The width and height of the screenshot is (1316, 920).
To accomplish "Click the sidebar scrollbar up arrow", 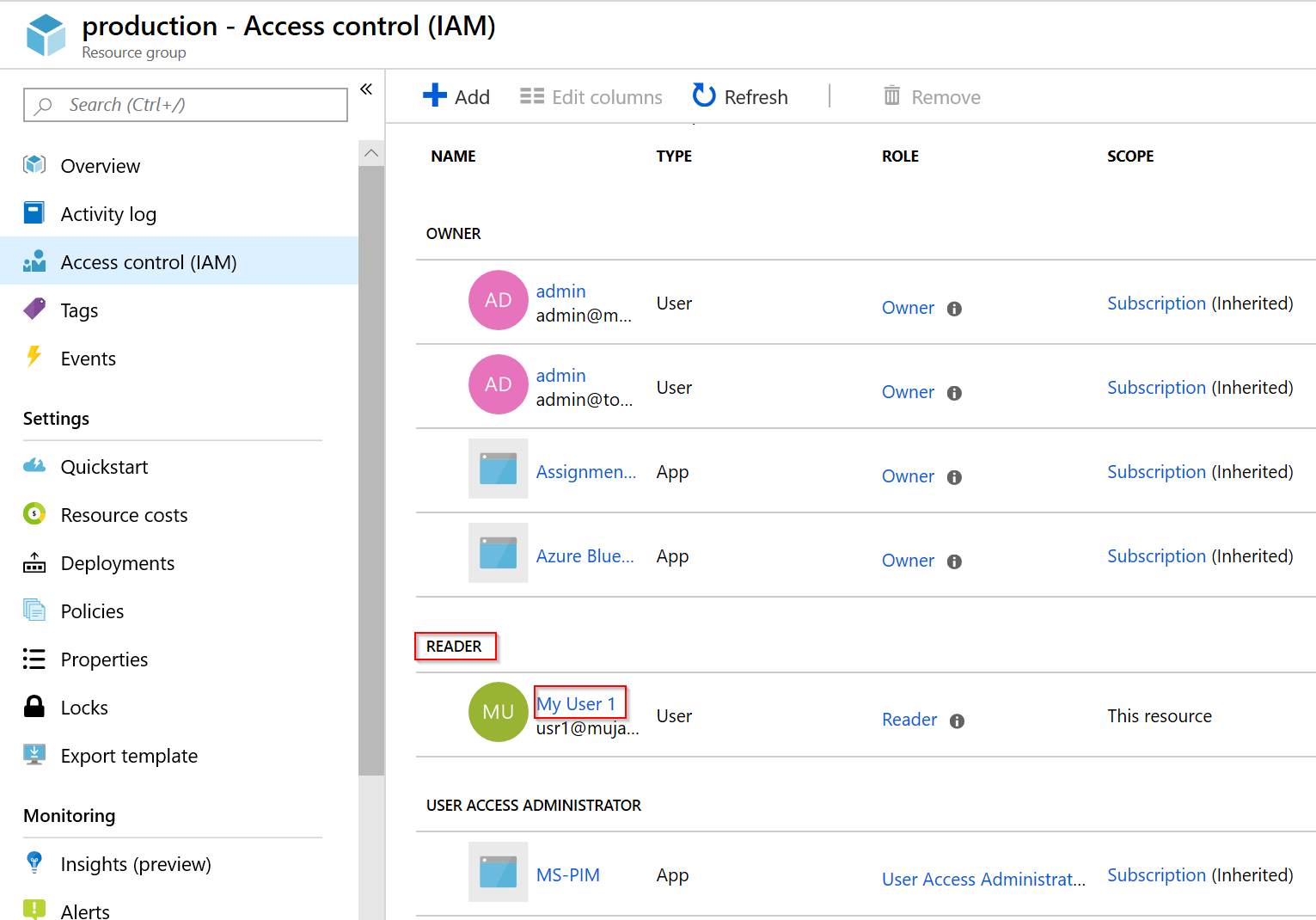I will (371, 153).
